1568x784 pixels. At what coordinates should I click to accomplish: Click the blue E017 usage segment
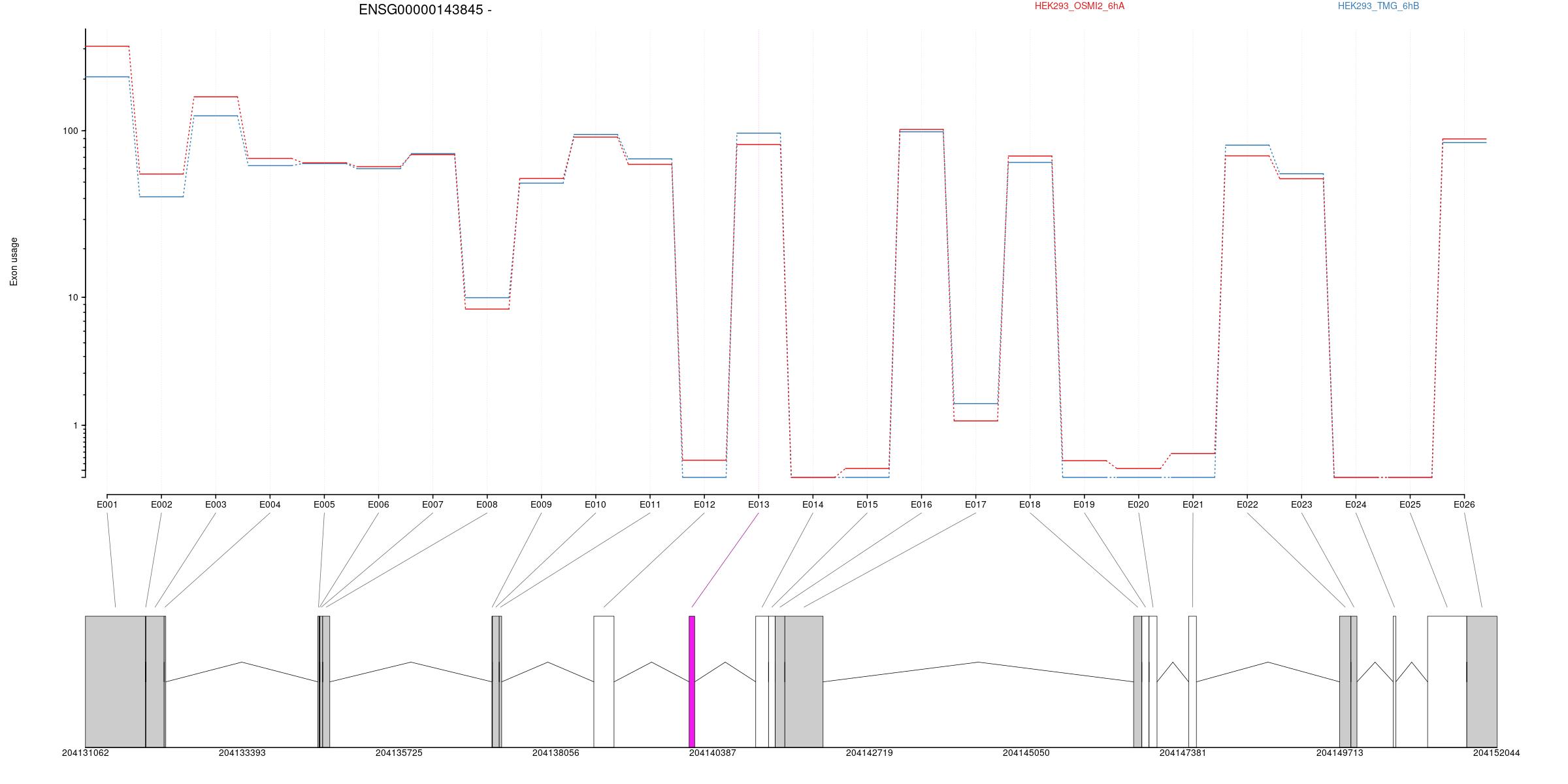[975, 404]
